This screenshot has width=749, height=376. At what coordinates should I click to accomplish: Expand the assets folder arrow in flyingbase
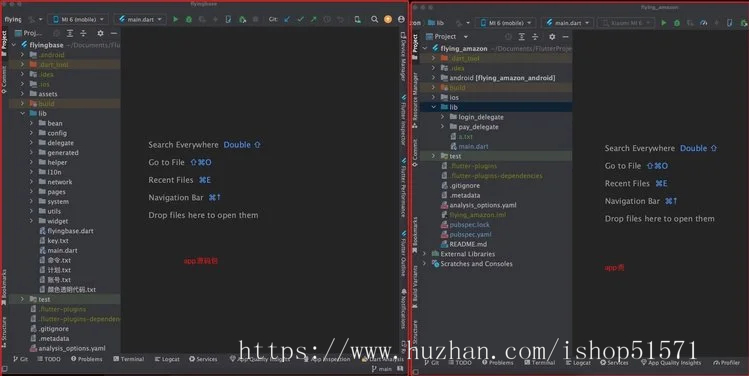coord(22,94)
